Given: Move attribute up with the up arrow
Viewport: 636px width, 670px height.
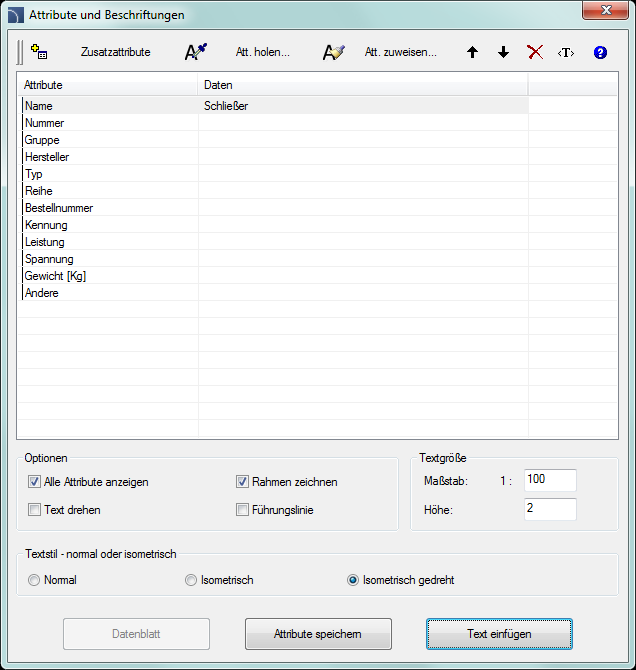Looking at the screenshot, I should (x=472, y=52).
